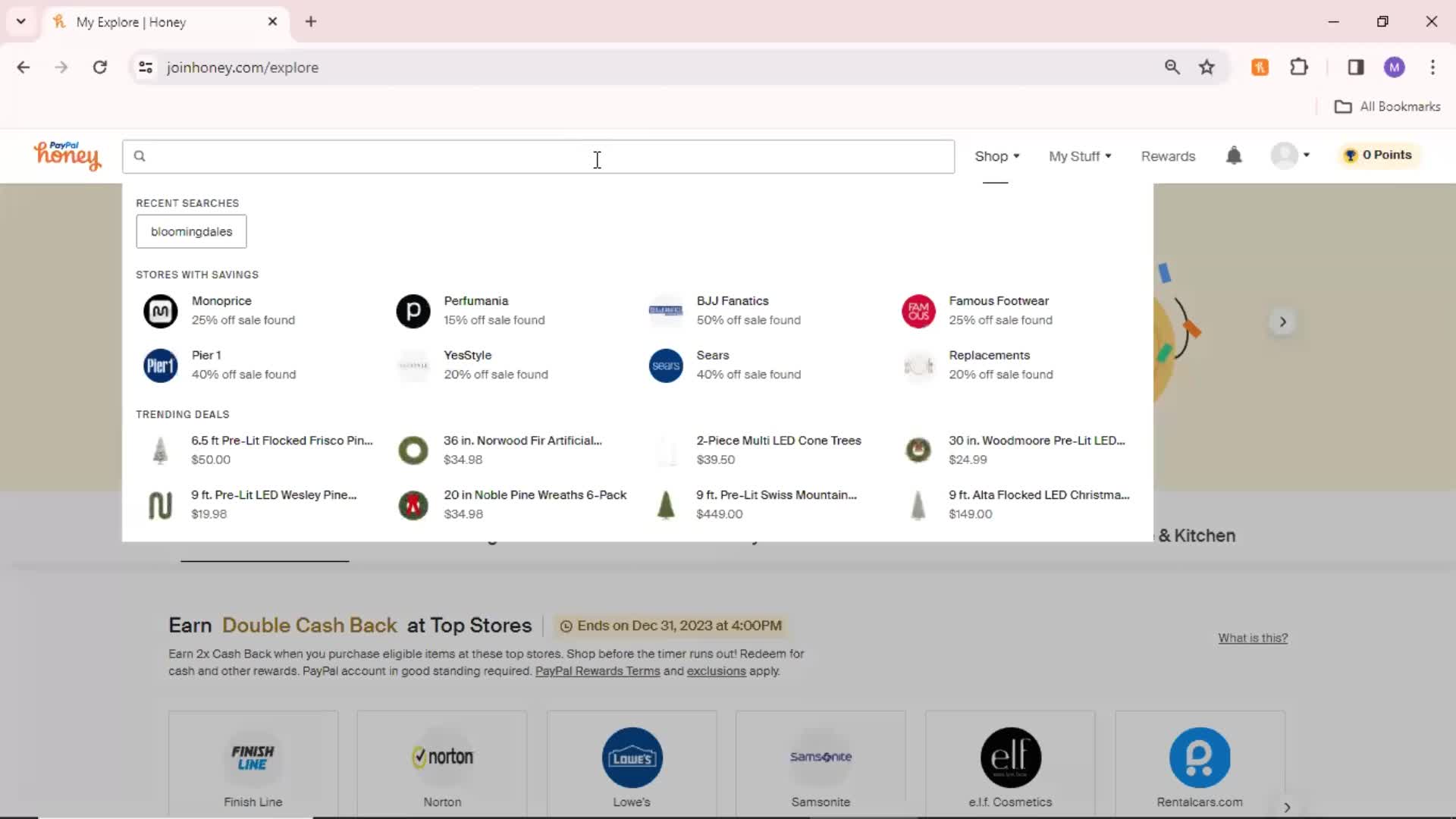Open browser zoom magnifier icon
Screen dimensions: 1456x819
tap(1172, 67)
